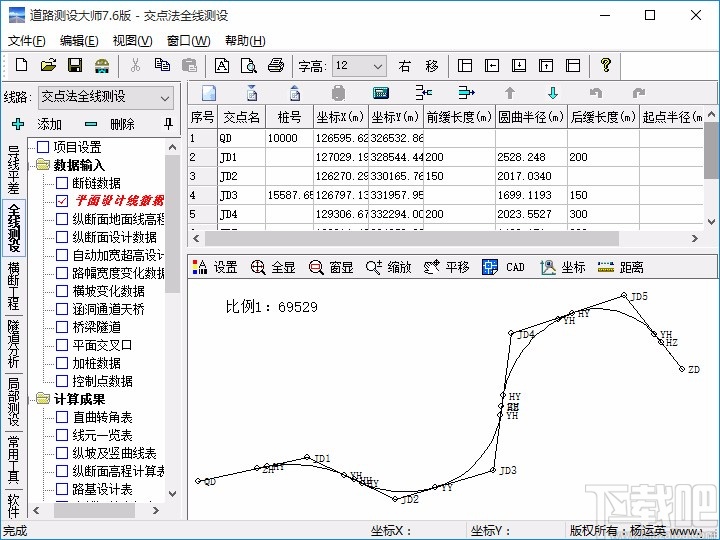Open the 文件(F) menu
The image size is (720, 540).
tap(27, 41)
